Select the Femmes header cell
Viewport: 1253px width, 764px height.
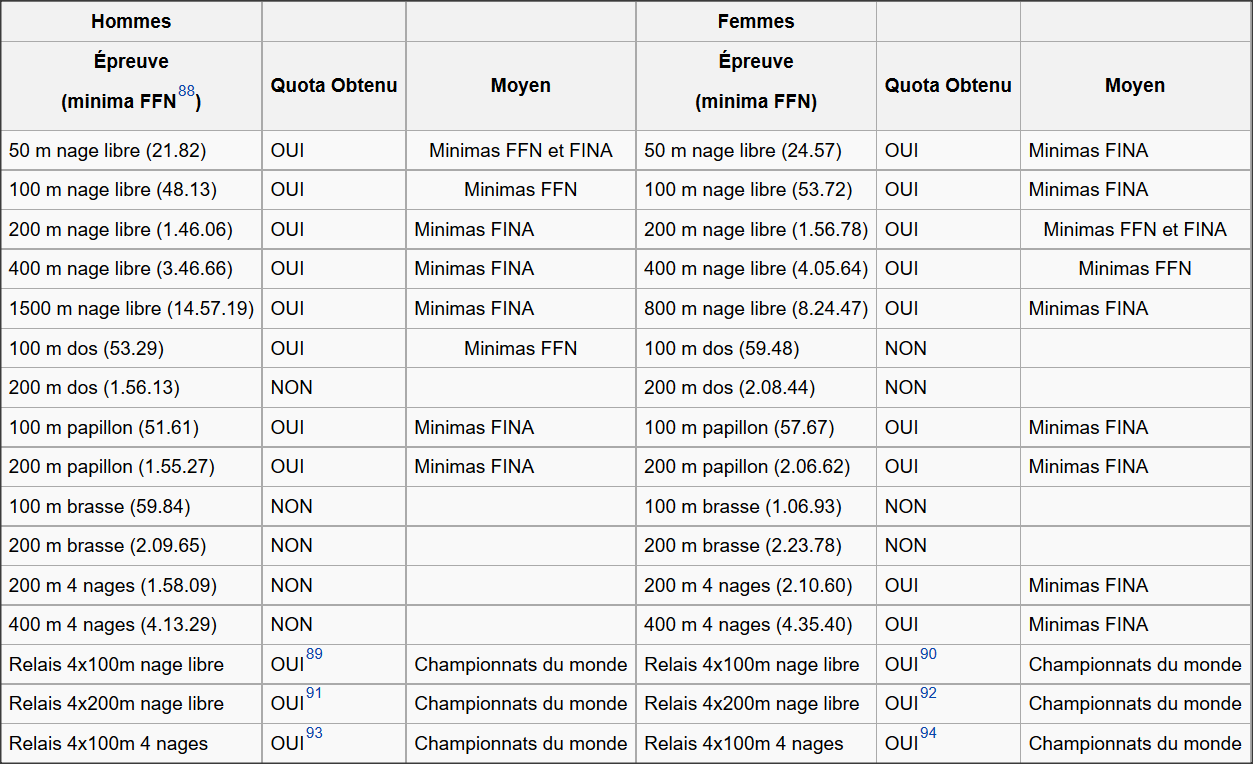756,21
